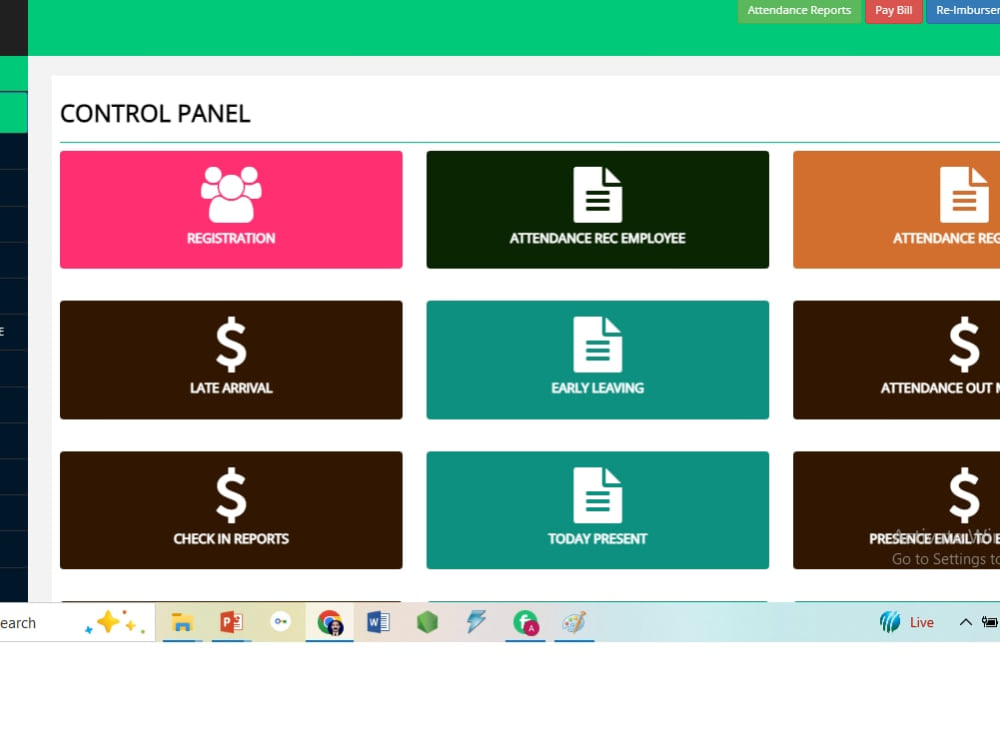Image resolution: width=1000 pixels, height=750 pixels.
Task: Select the CHECK IN REPORTS label
Action: (231, 539)
